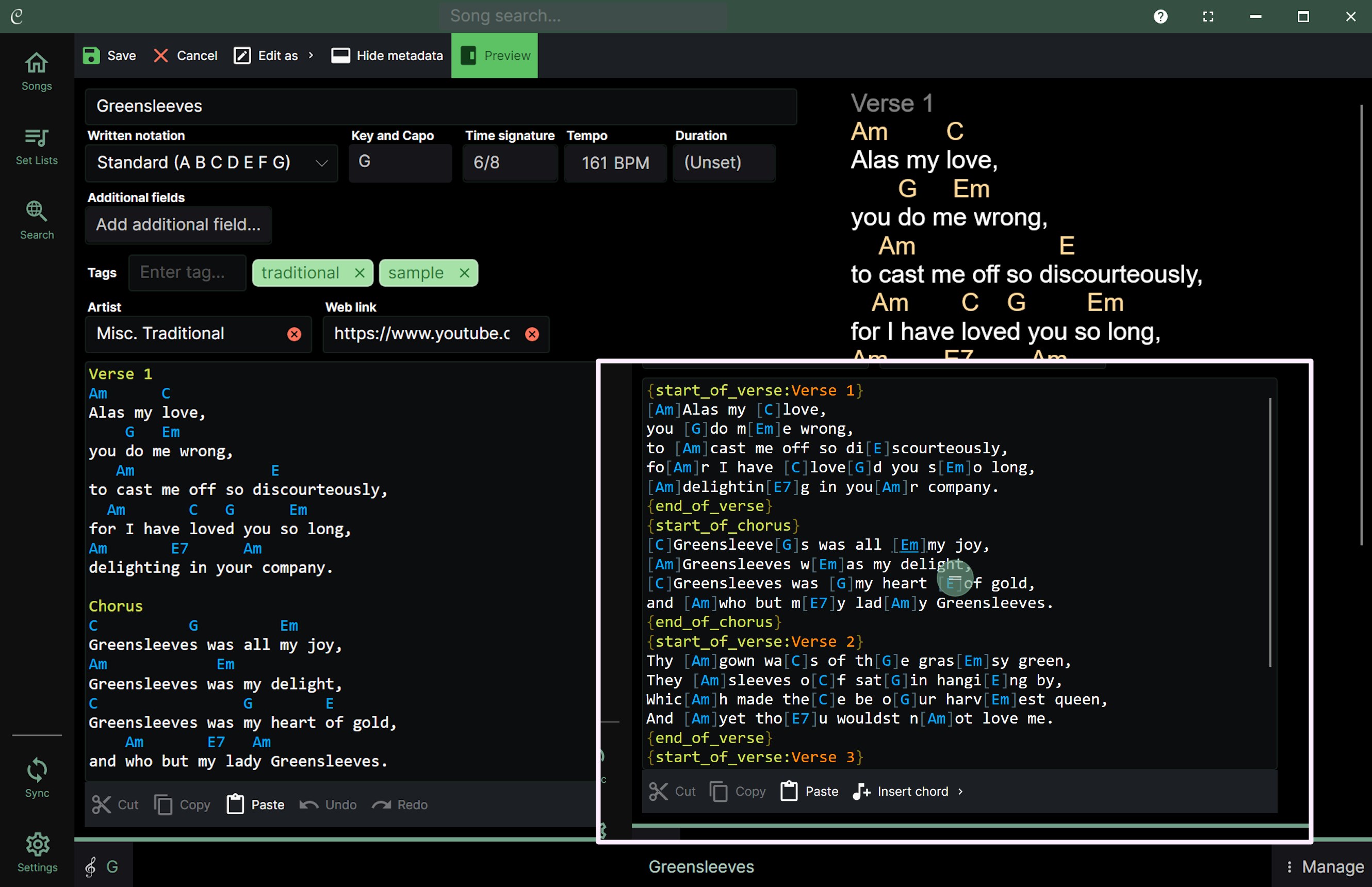Click Copy in the left editor toolbar
The height and width of the screenshot is (887, 1372).
coord(183,804)
